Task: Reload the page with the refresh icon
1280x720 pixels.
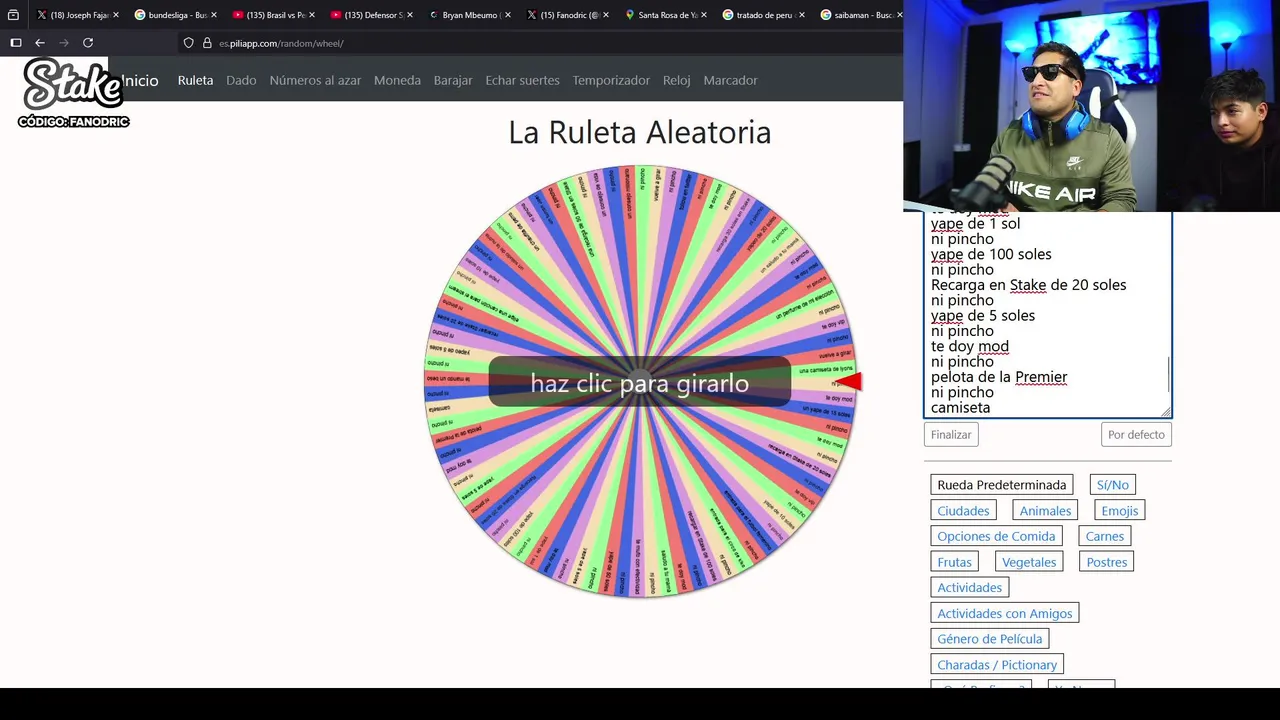Action: 88,43
